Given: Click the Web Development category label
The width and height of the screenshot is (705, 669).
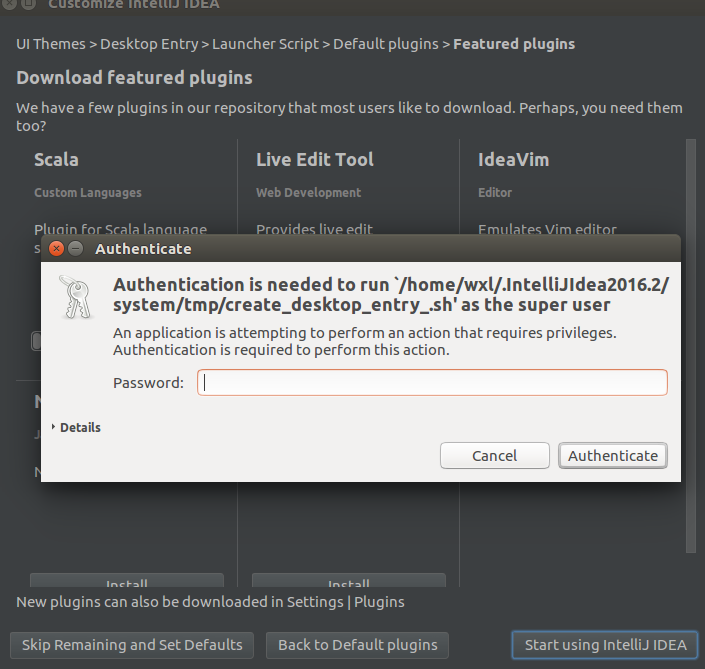Looking at the screenshot, I should 308,192.
